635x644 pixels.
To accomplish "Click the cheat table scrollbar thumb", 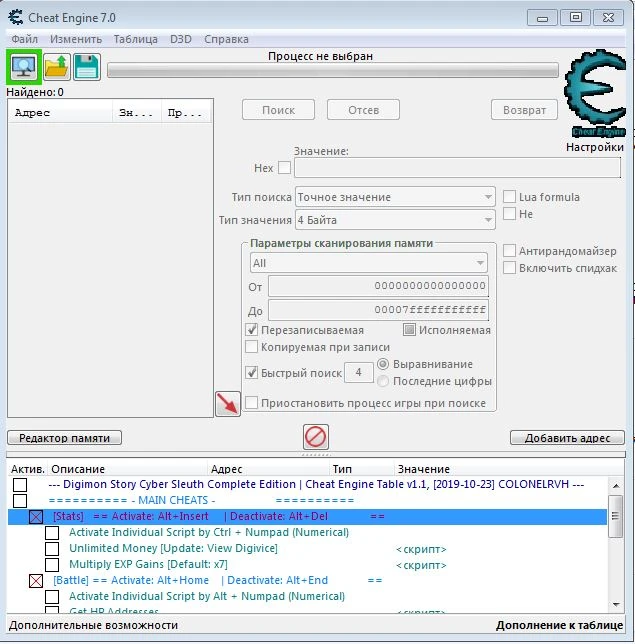I will (616, 516).
